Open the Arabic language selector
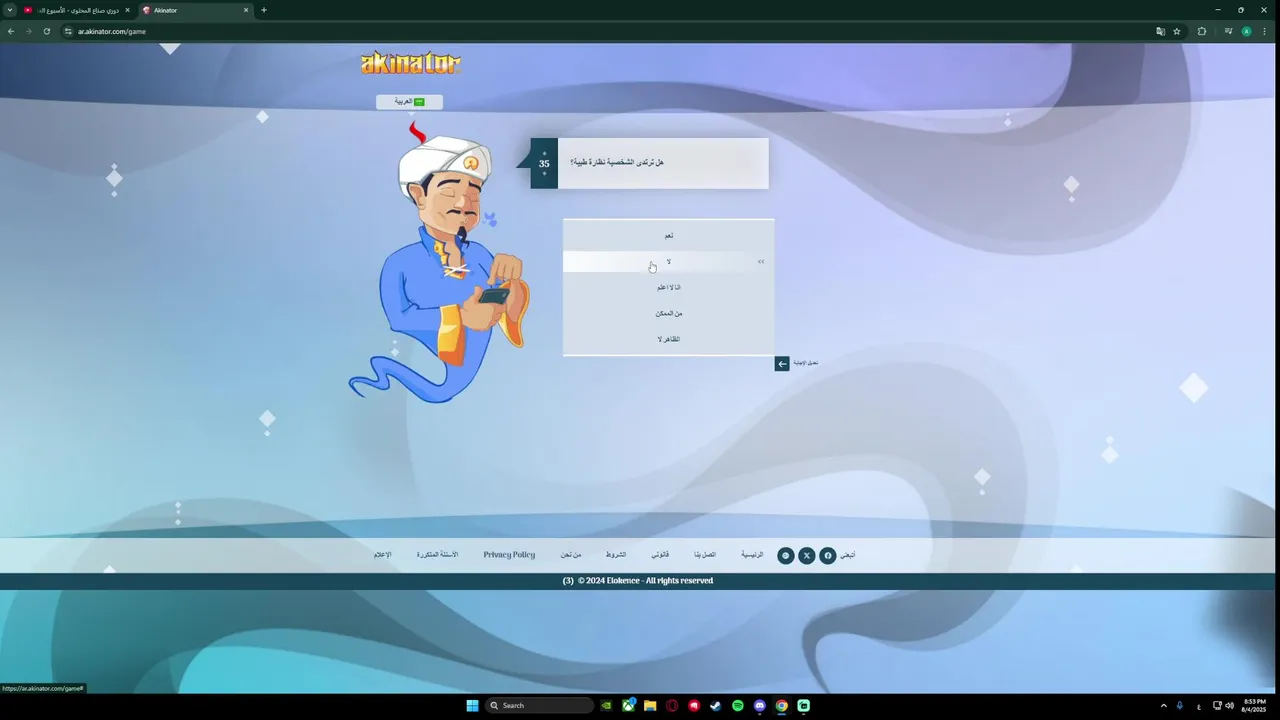Image resolution: width=1280 pixels, height=720 pixels. click(409, 102)
